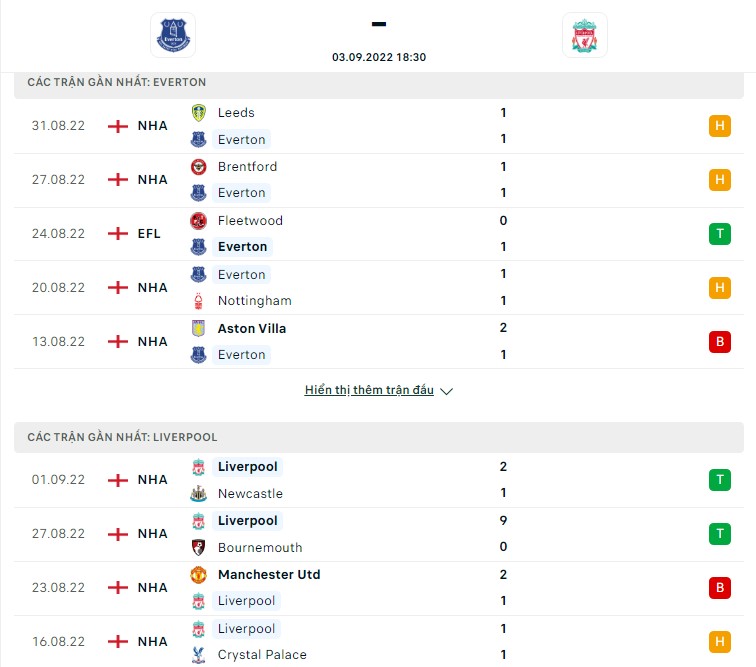Click the chevron next to 'Hiển thị thêm trận đấu'
The image size is (756, 667).
[x=446, y=391]
